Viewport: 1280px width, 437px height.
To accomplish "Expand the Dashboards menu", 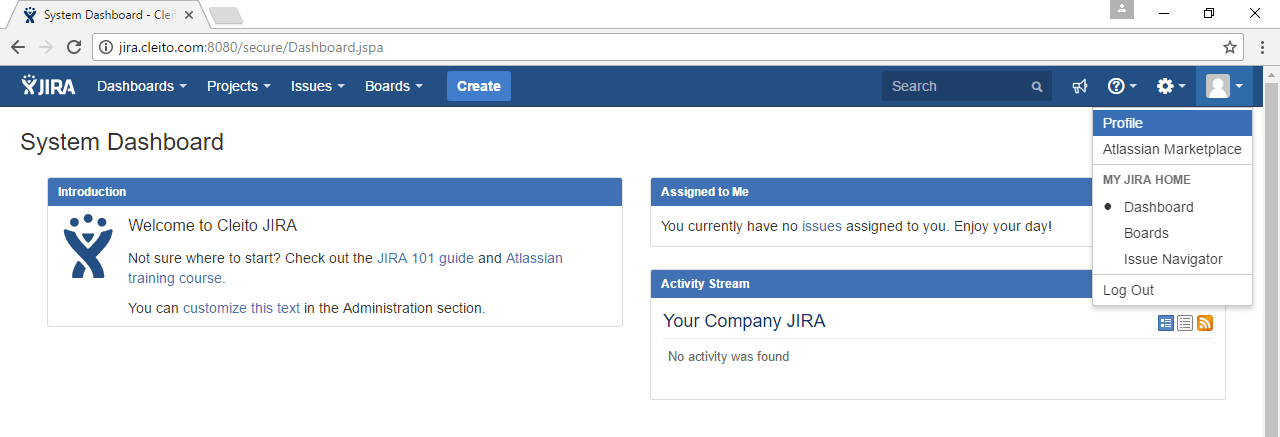I will (142, 87).
